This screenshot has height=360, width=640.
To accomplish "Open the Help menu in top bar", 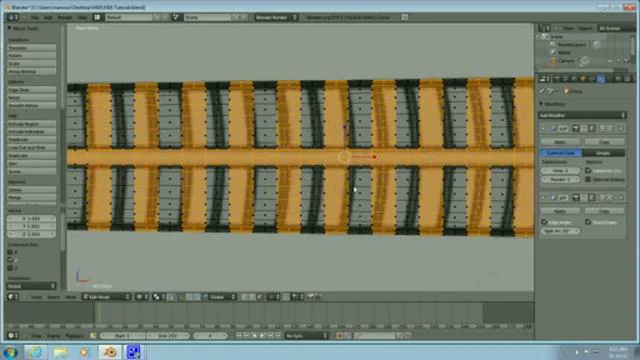I will point(82,18).
